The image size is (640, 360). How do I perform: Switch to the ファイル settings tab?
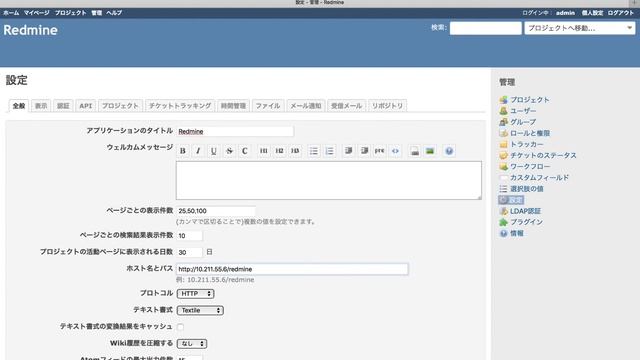[x=268, y=106]
